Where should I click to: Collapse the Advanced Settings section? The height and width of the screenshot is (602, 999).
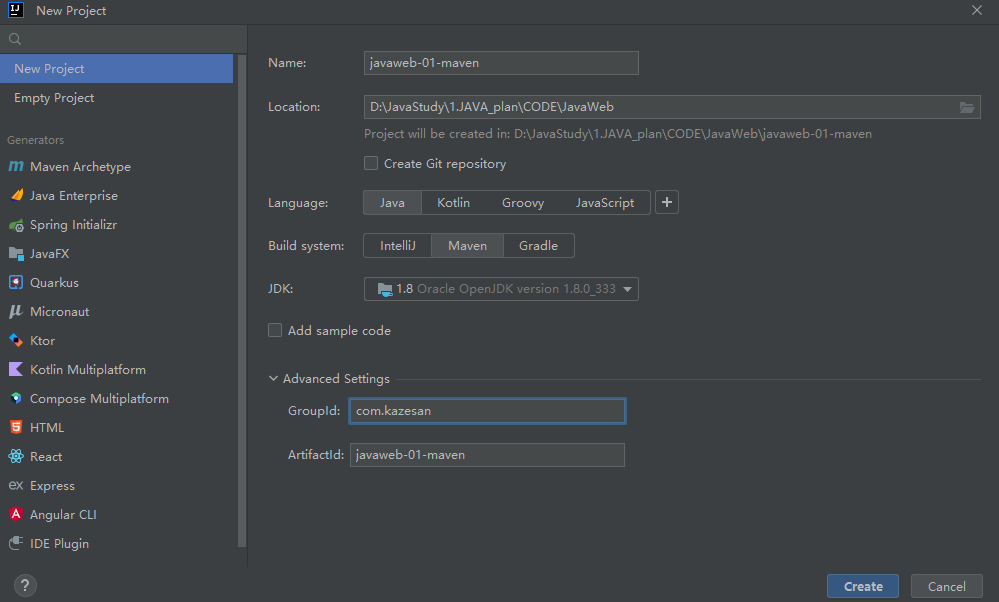point(274,379)
